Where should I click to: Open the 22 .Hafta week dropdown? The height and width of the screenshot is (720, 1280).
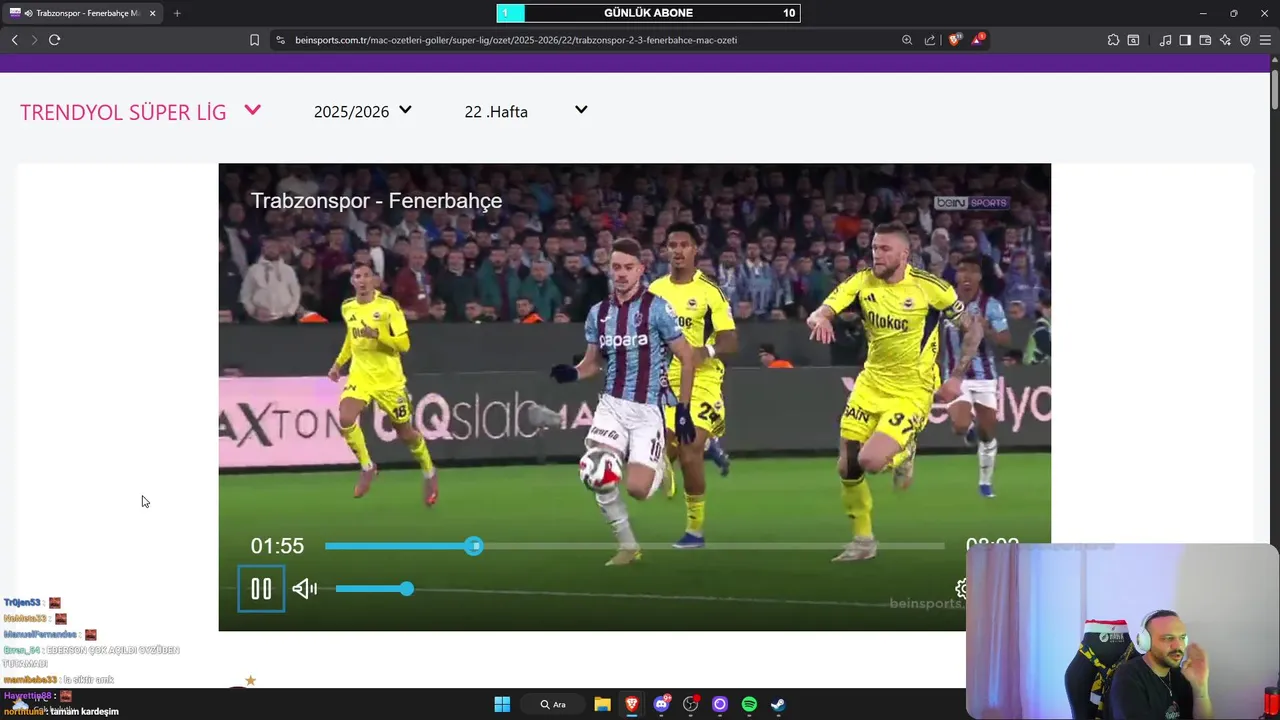(526, 112)
